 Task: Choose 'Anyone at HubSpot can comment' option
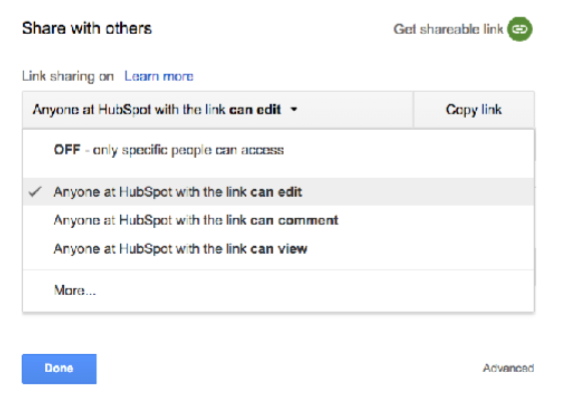(x=278, y=220)
